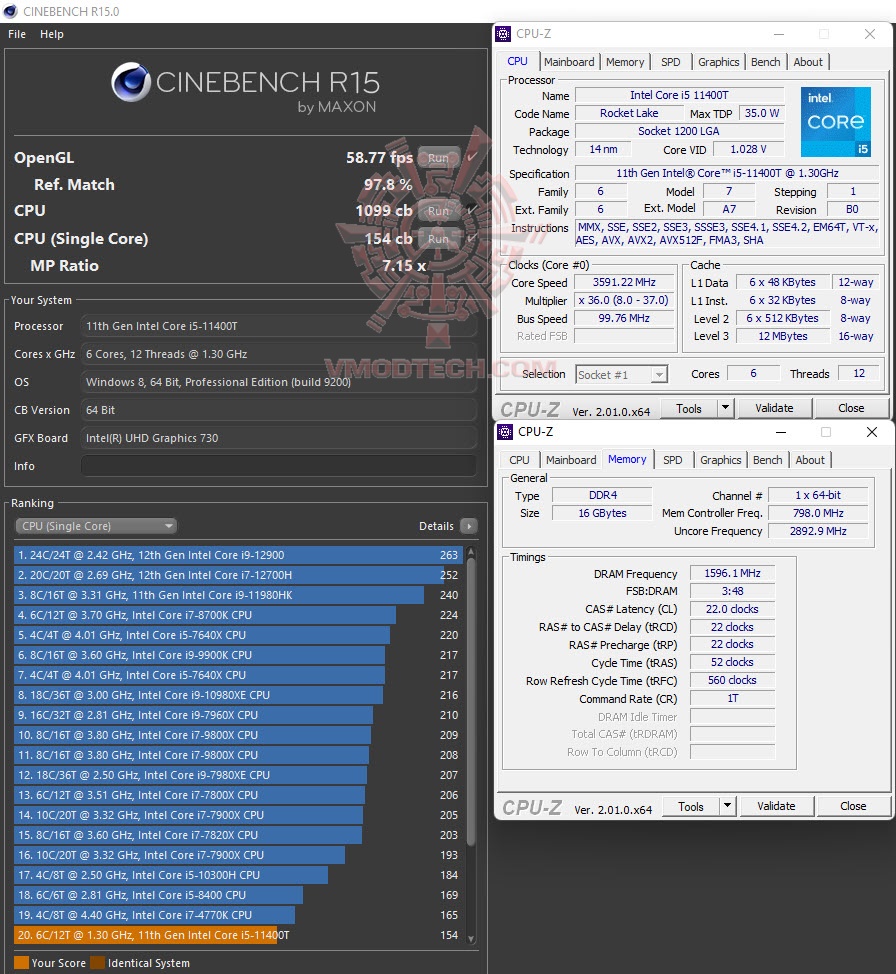896x974 pixels.
Task: Toggle the OpenGL test checkmark
Action: point(472,157)
